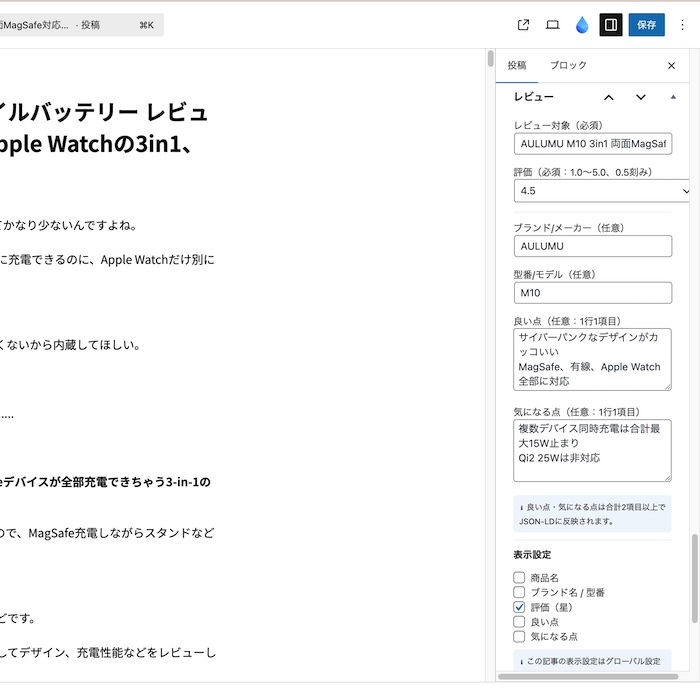Screen dimensions: 700x700
Task: Enable the 気になる点 display checkbox
Action: click(x=519, y=636)
